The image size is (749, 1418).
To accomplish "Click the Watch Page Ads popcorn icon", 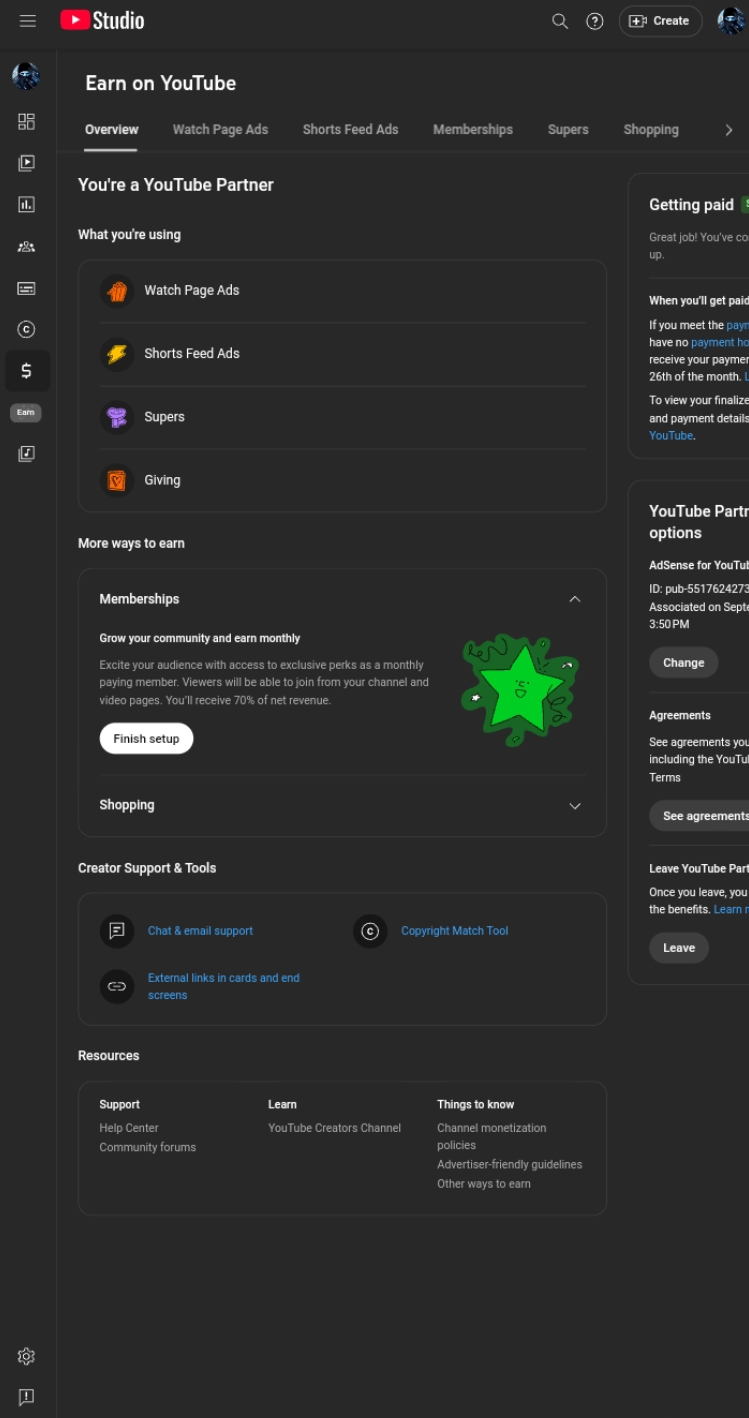I will [117, 291].
